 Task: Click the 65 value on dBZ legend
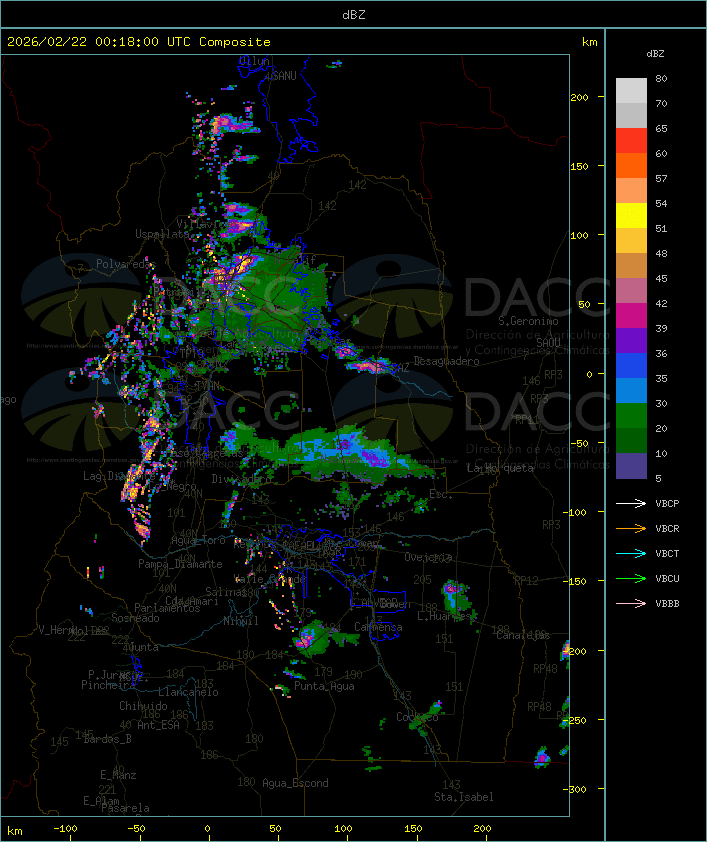[661, 129]
